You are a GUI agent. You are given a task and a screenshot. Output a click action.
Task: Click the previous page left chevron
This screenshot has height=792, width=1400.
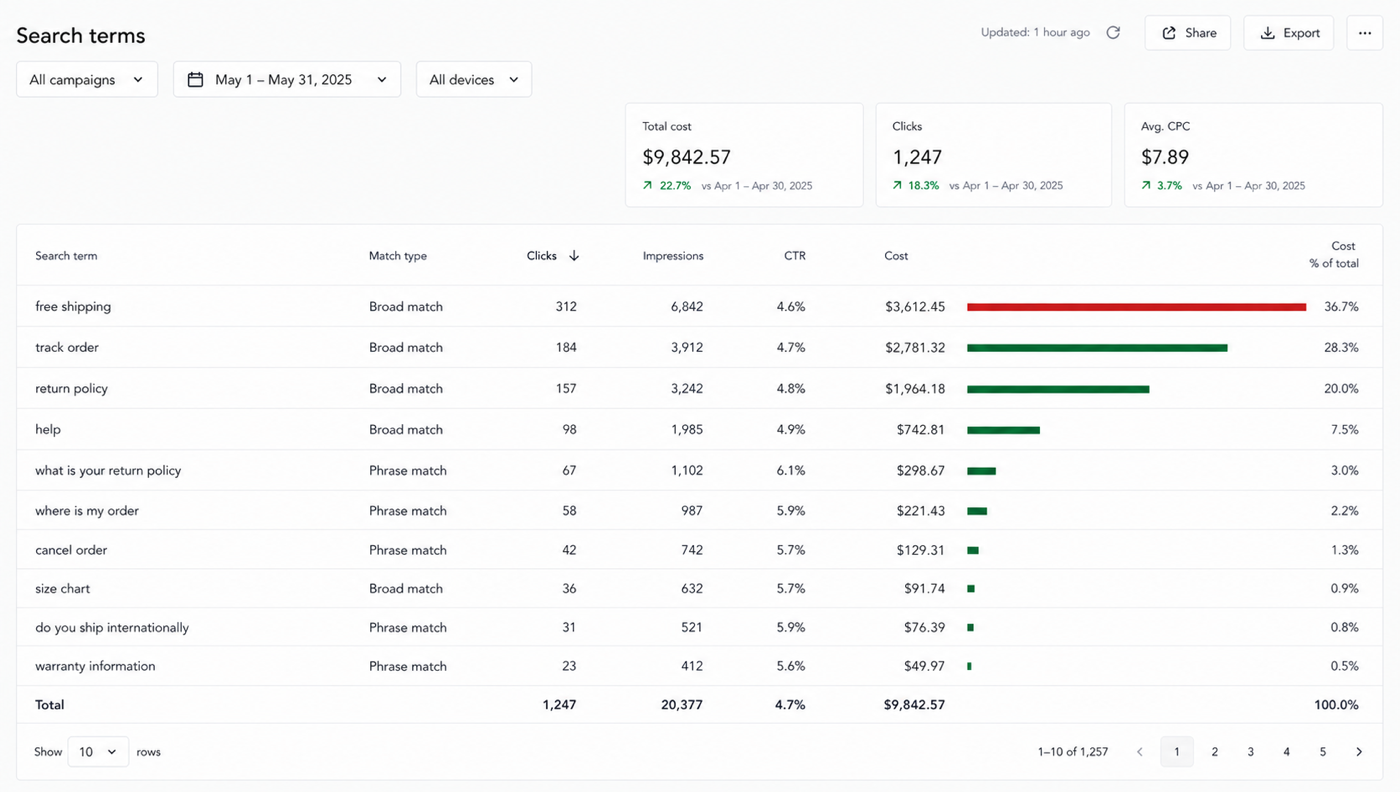[1139, 752]
